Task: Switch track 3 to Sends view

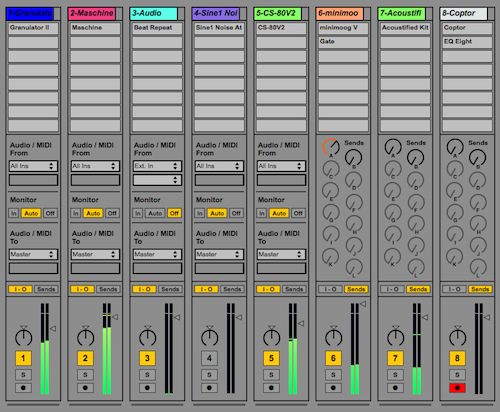Action: click(170, 289)
